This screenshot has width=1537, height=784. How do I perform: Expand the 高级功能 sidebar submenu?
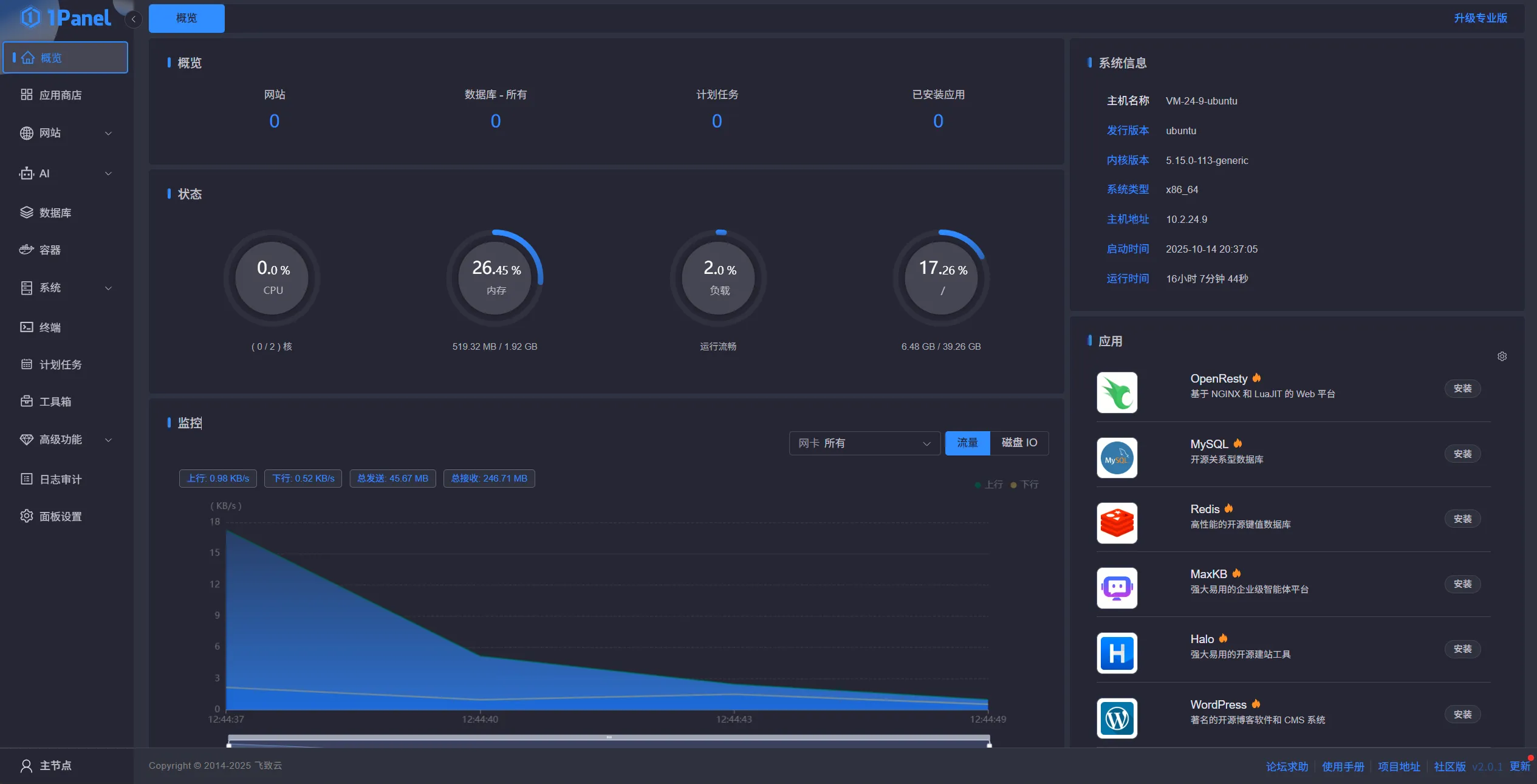tap(108, 440)
